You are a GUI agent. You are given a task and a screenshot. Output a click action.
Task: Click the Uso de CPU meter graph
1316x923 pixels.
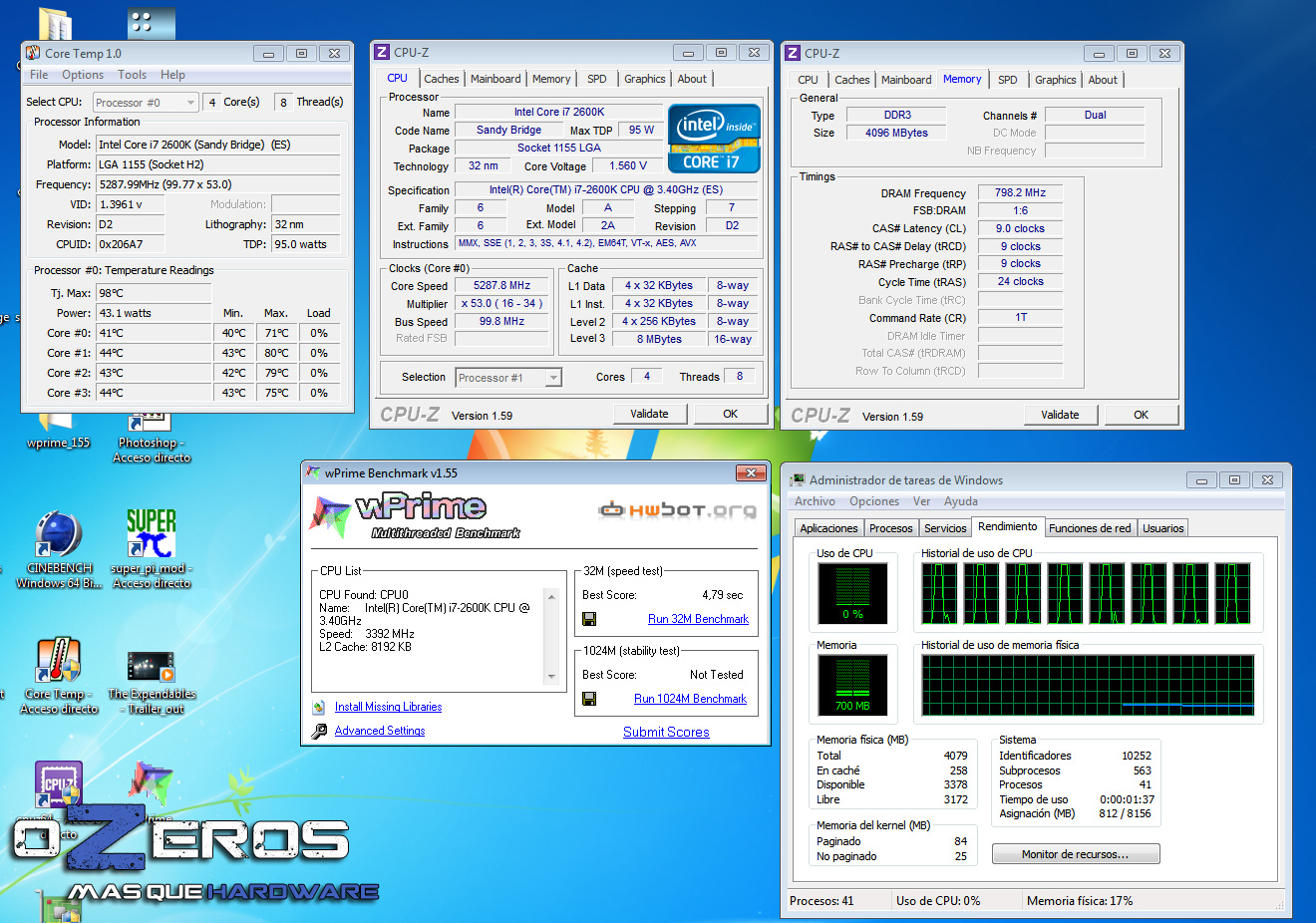click(852, 593)
